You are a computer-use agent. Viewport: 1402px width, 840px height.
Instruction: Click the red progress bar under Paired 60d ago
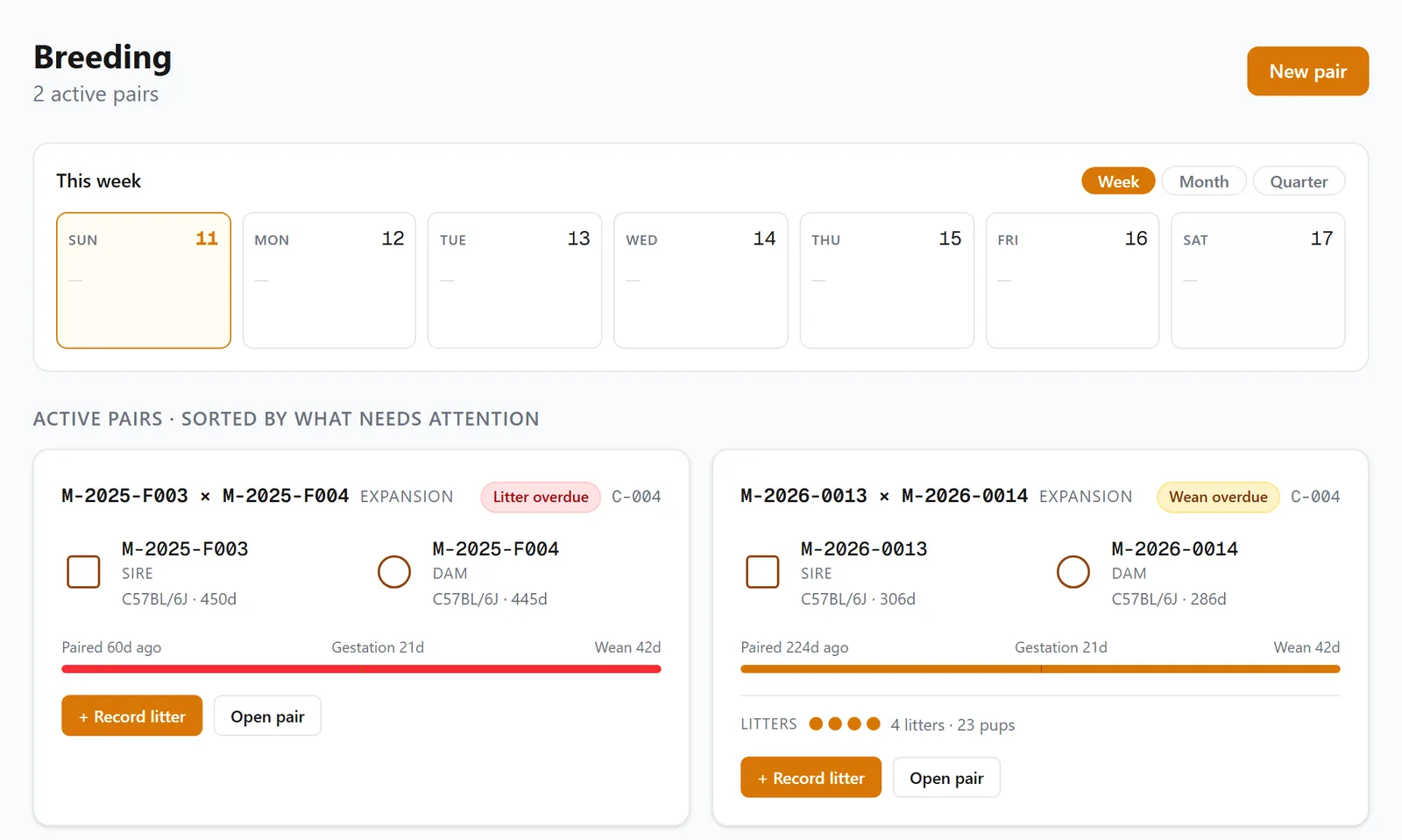click(361, 669)
